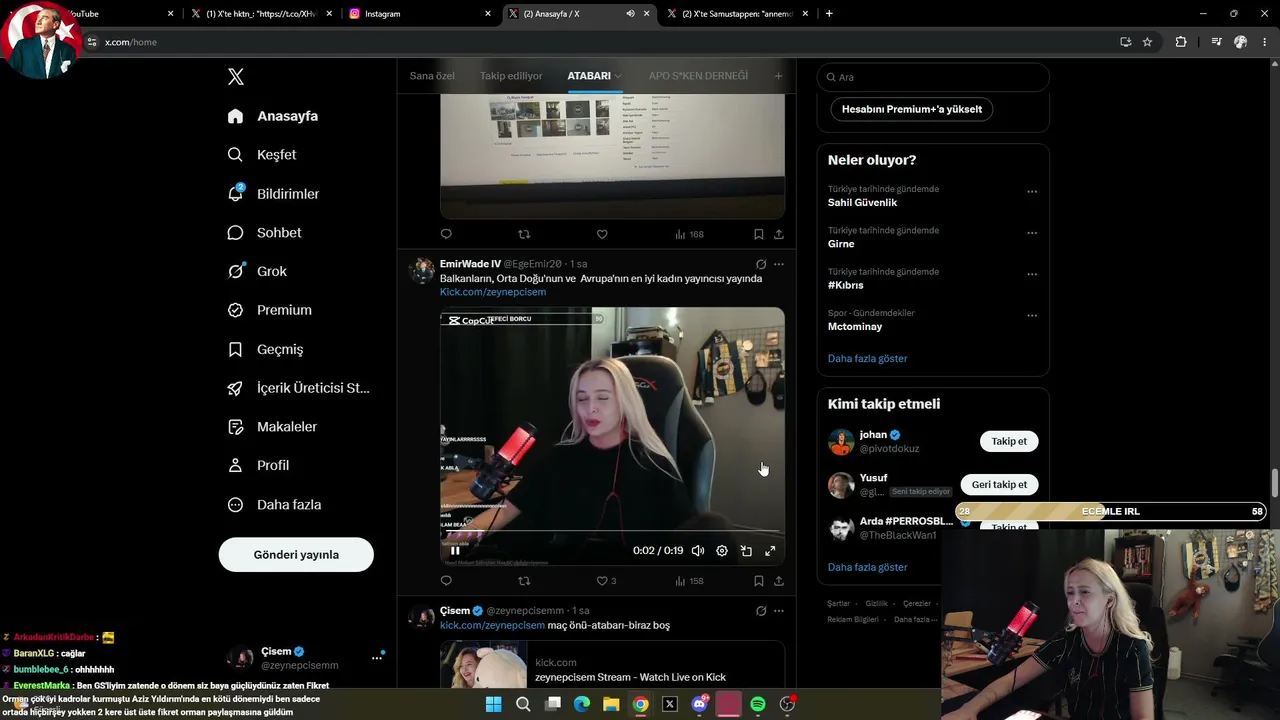Open more options on Çisem's post
This screenshot has height=720, width=1280.
(779, 611)
